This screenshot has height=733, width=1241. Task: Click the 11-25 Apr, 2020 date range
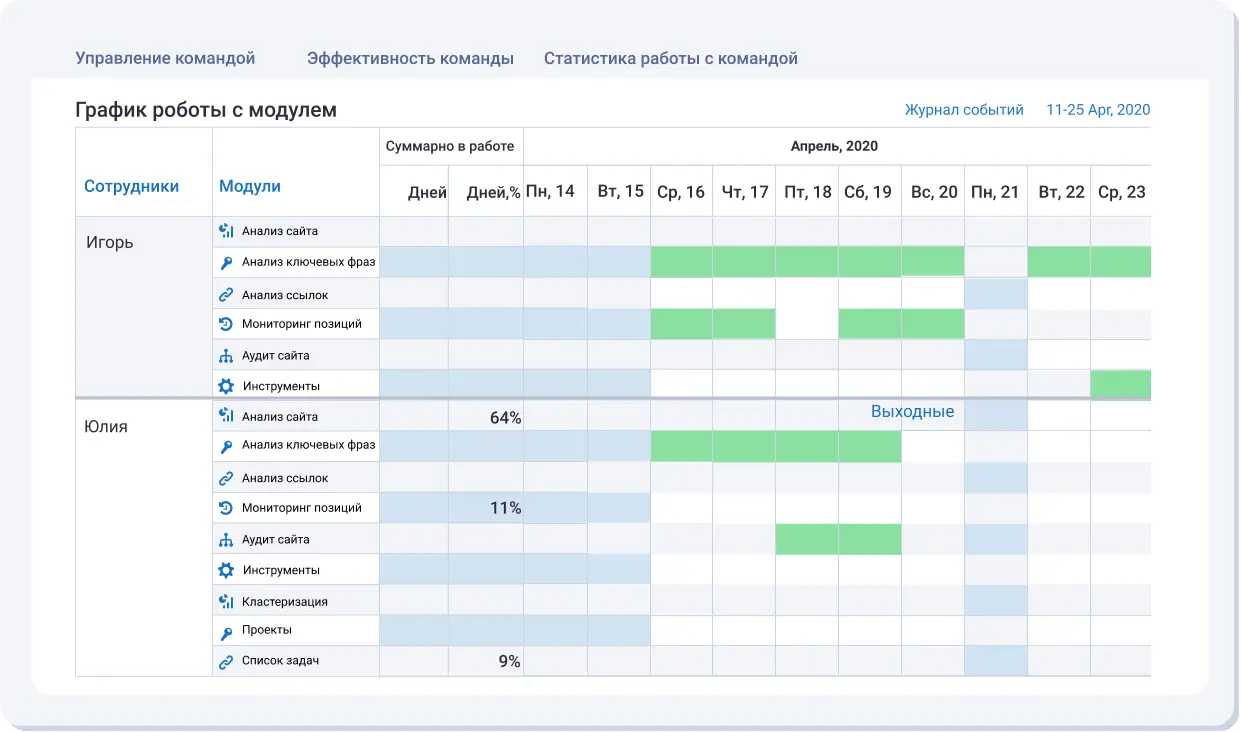pyautogui.click(x=1098, y=110)
